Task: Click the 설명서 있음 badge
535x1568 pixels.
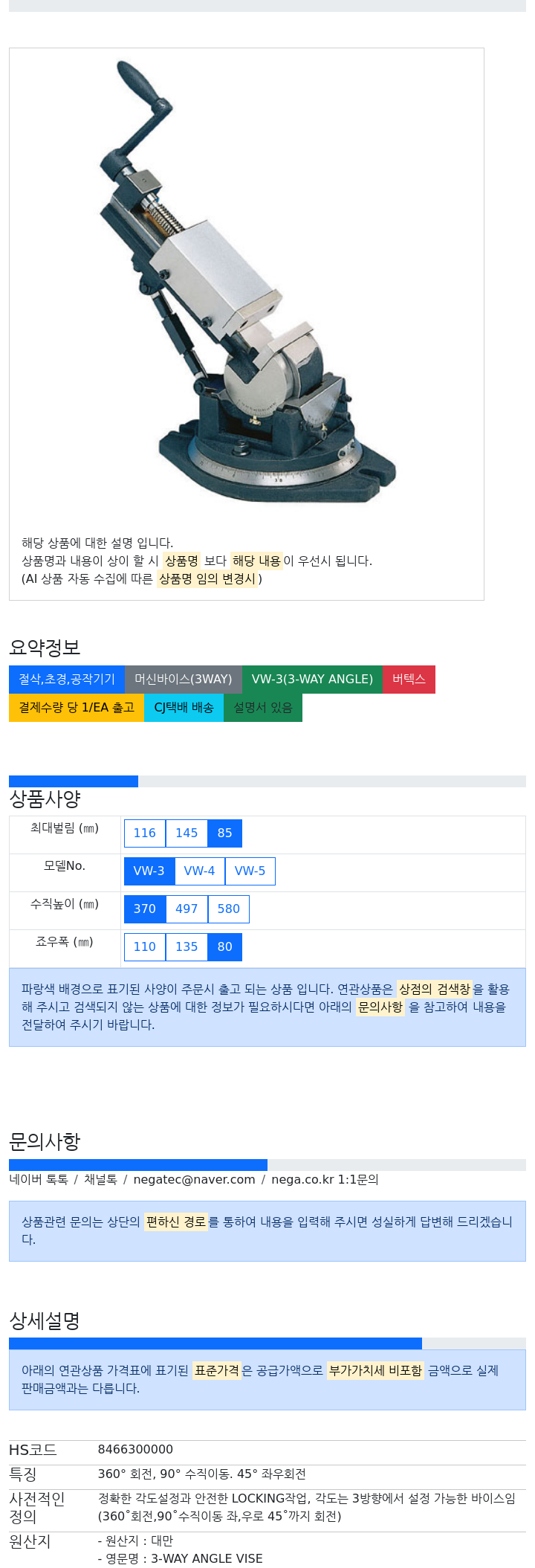Action: tap(263, 708)
